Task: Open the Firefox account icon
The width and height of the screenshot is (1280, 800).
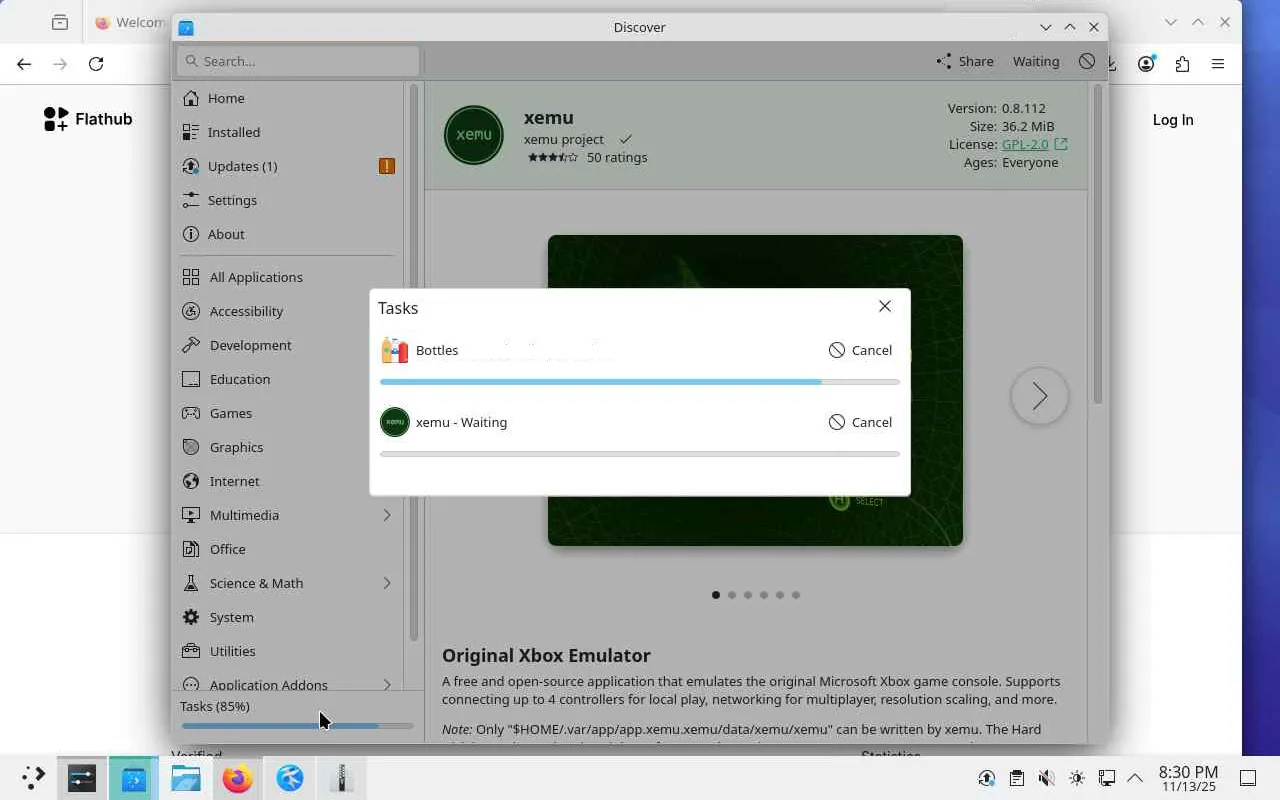Action: coord(1146,64)
